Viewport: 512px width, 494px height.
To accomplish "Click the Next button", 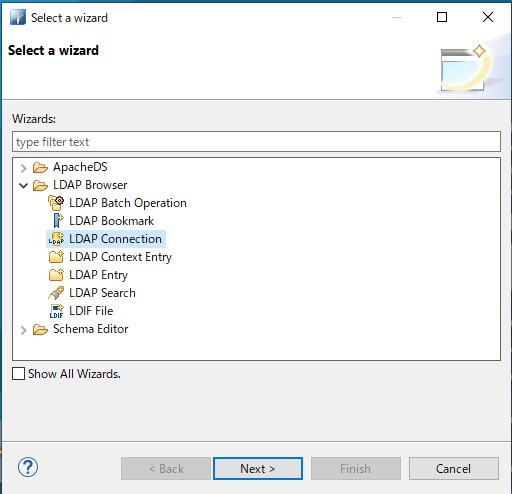I will tap(258, 468).
